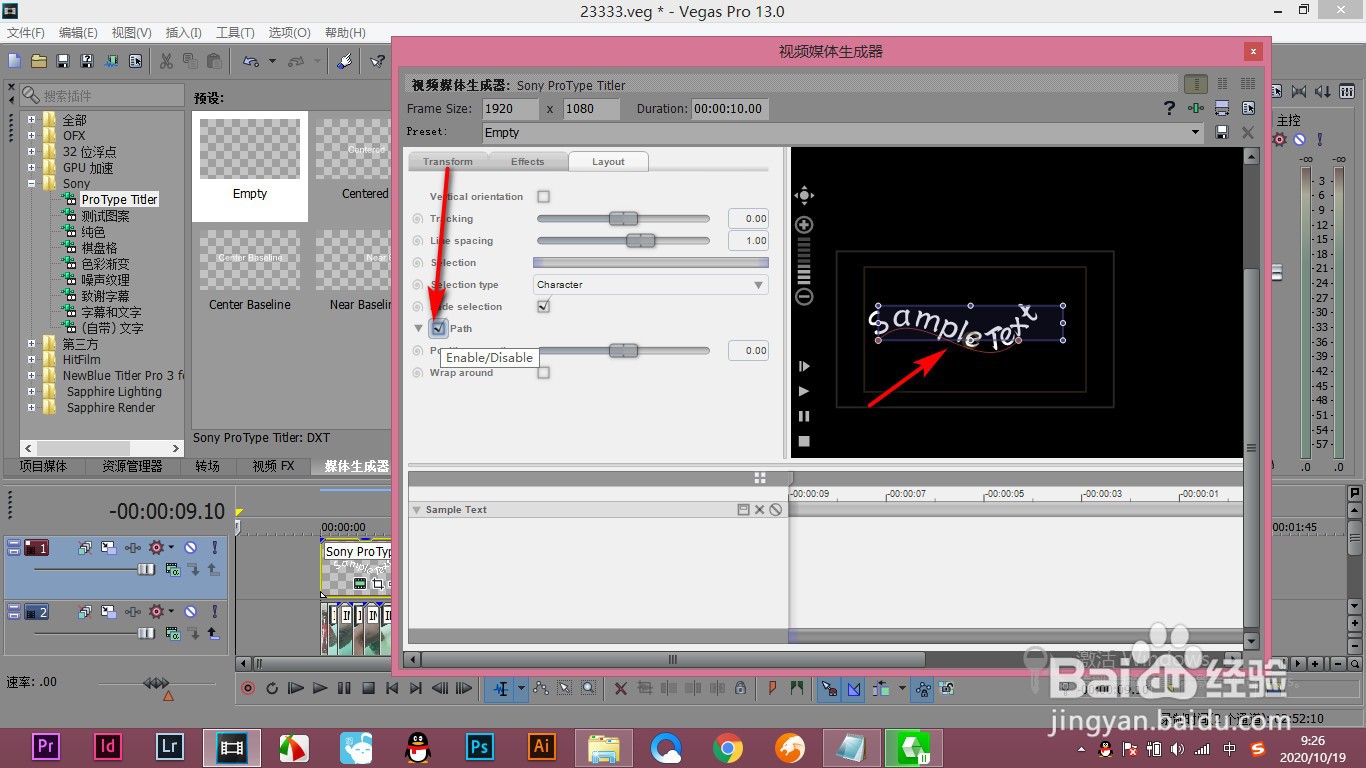Open the Selection type dropdown
This screenshot has width=1366, height=768.
651,285
